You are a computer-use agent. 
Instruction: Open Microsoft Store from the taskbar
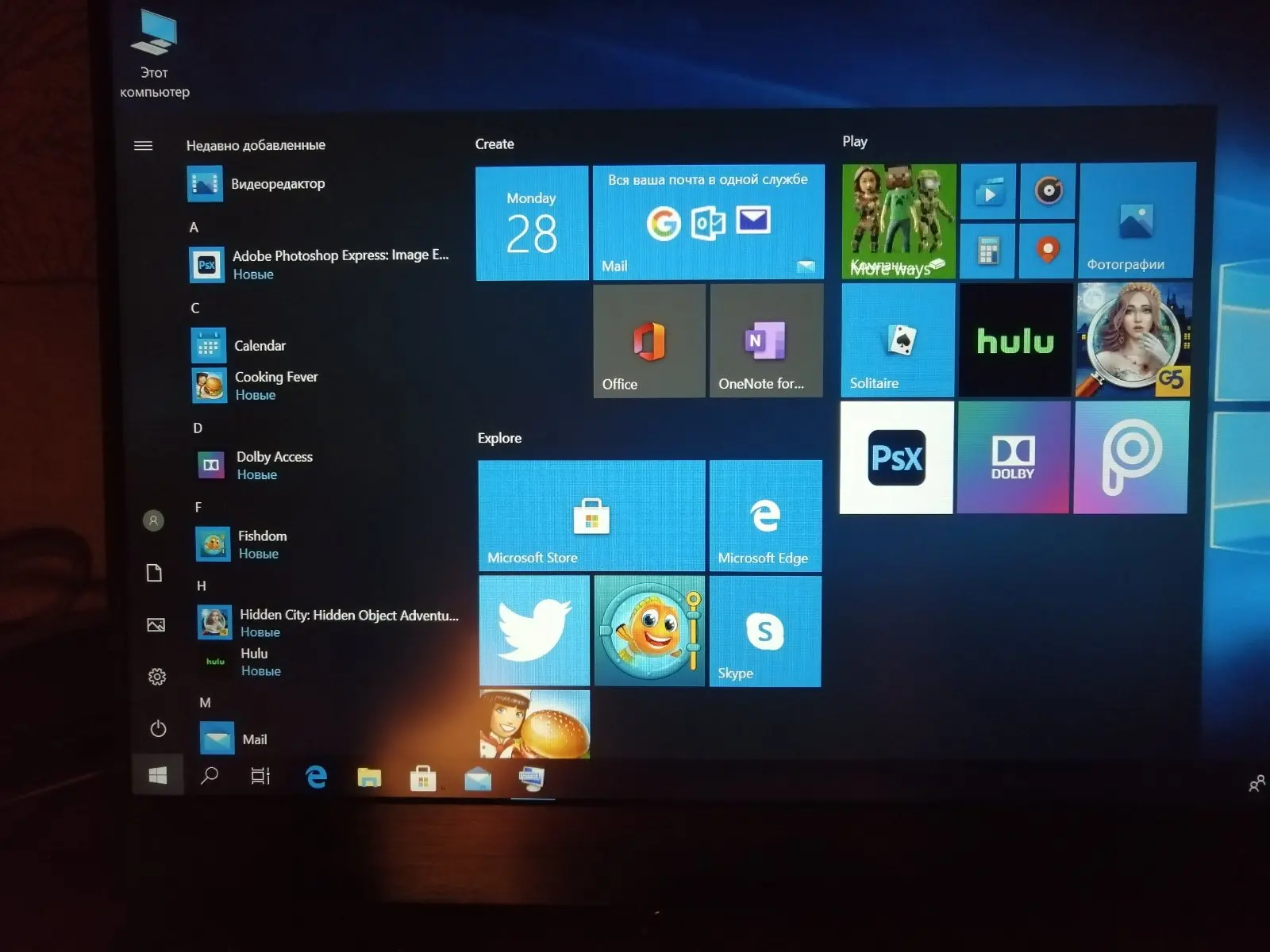point(423,778)
